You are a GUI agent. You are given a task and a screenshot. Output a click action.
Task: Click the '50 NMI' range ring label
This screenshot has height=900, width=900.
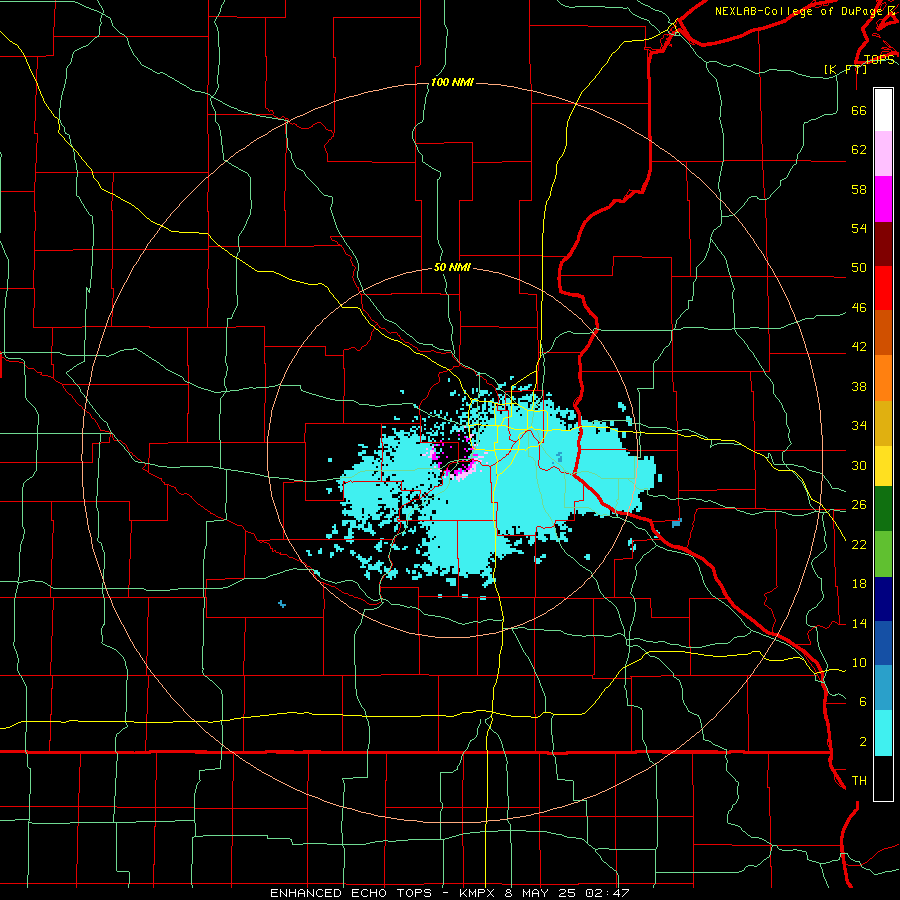(x=452, y=267)
